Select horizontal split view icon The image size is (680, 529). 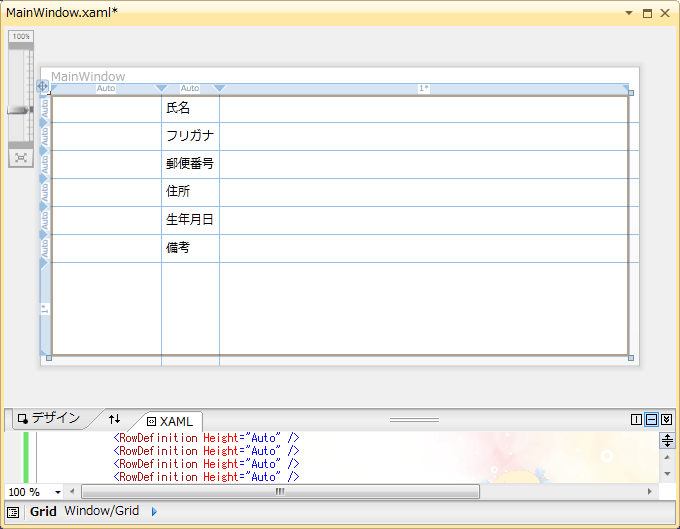coord(651,419)
